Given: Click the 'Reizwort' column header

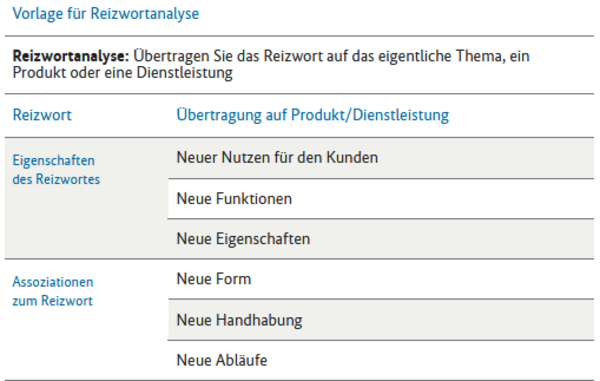Looking at the screenshot, I should tap(42, 115).
